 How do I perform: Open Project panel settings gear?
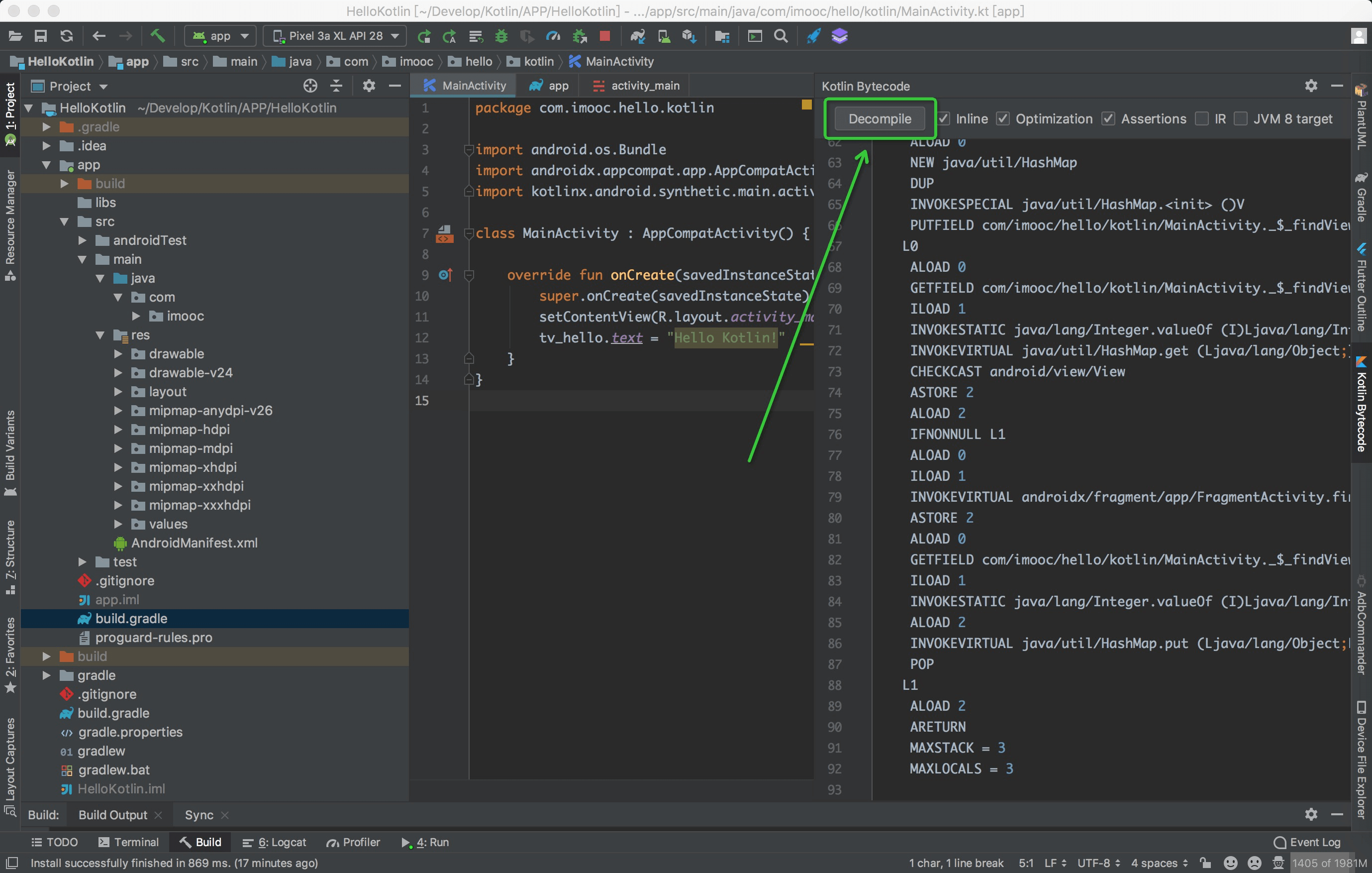[x=369, y=86]
